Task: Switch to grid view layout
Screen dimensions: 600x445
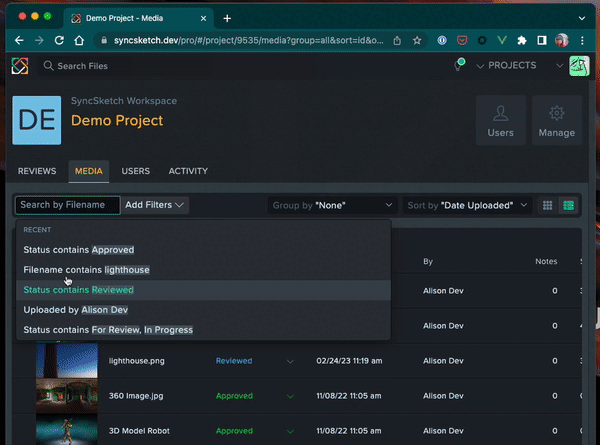Action: 548,205
